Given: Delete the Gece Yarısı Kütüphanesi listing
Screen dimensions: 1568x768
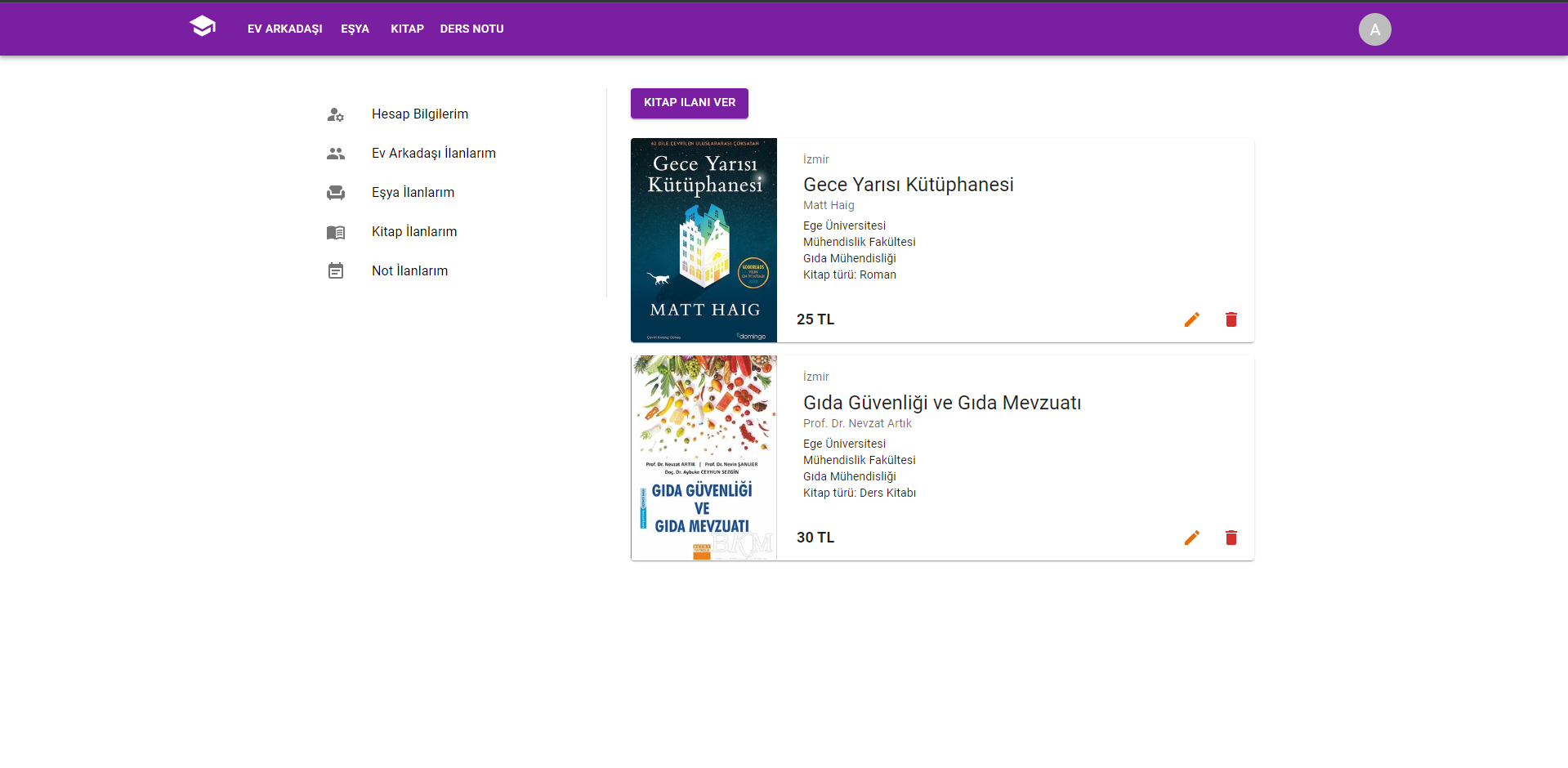Looking at the screenshot, I should point(1231,319).
